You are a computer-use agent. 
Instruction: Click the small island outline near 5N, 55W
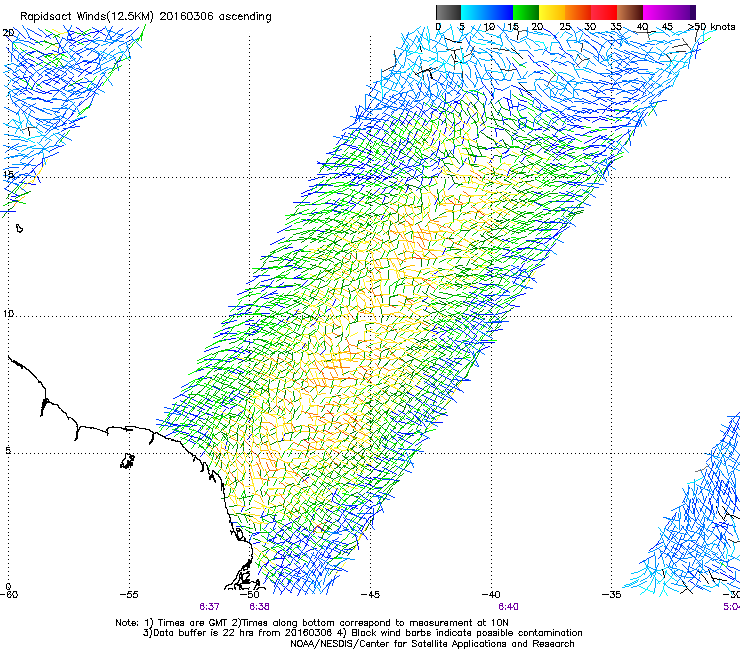(127, 461)
